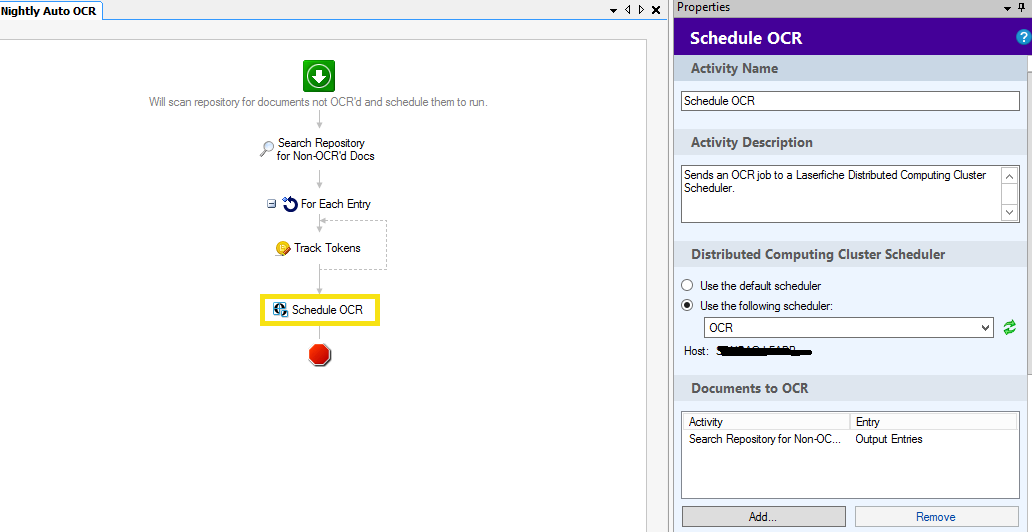Open help for Schedule OCR properties
Image resolution: width=1032 pixels, height=532 pixels.
1023,37
